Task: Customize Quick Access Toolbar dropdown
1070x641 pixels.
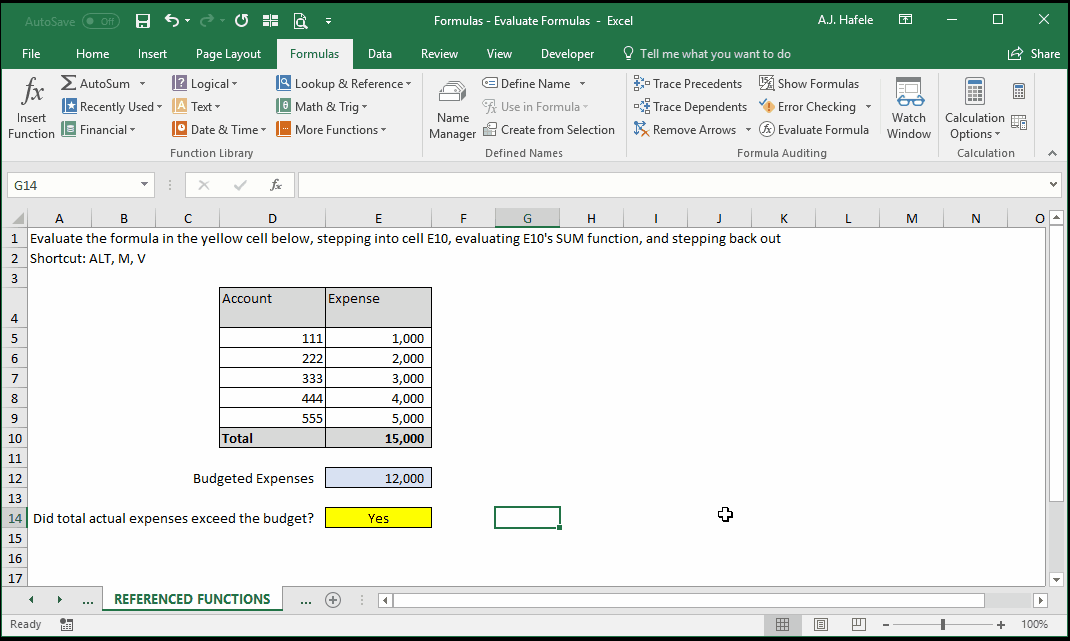Action: click(328, 21)
